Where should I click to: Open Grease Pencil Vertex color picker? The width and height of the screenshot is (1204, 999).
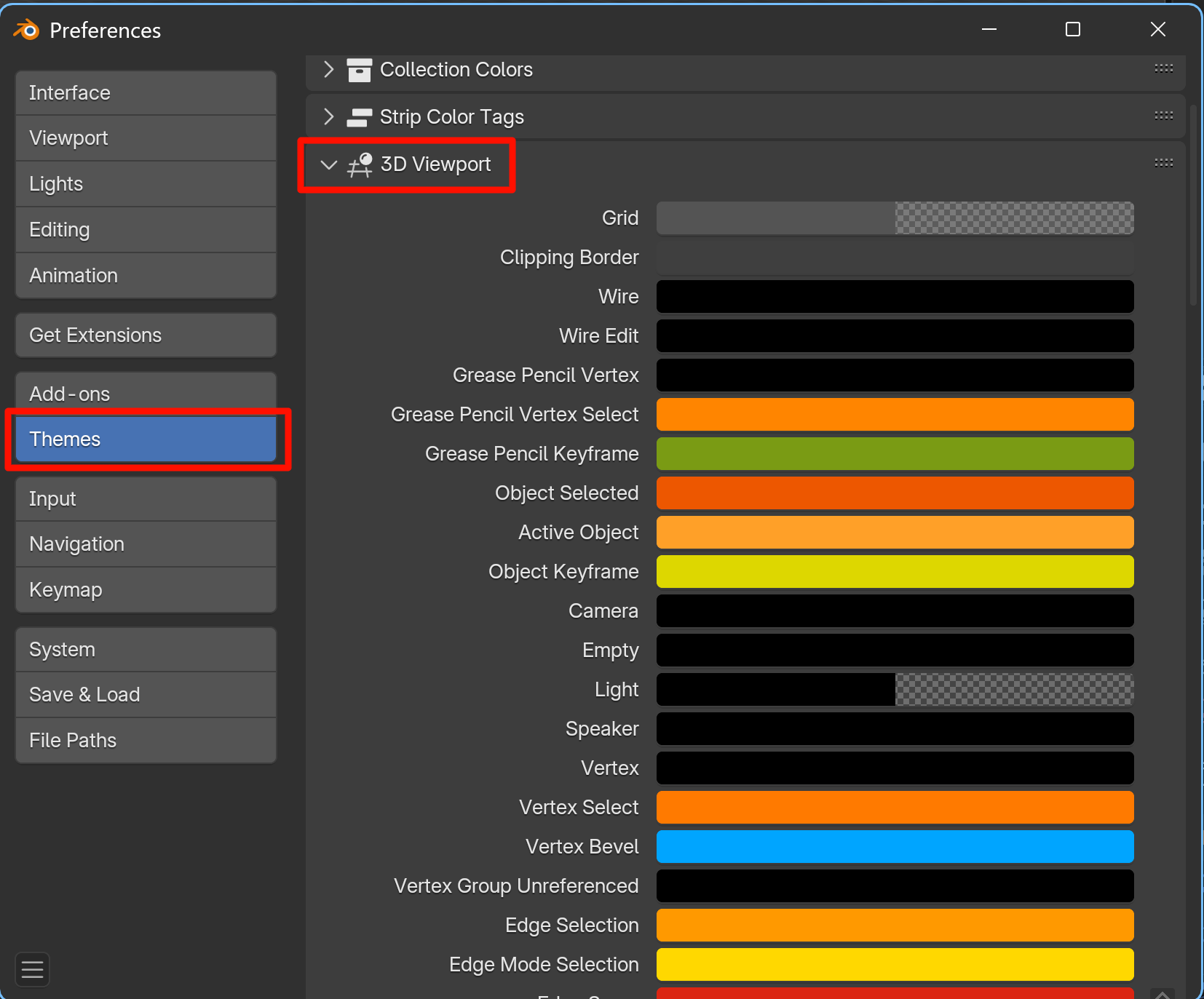[895, 375]
